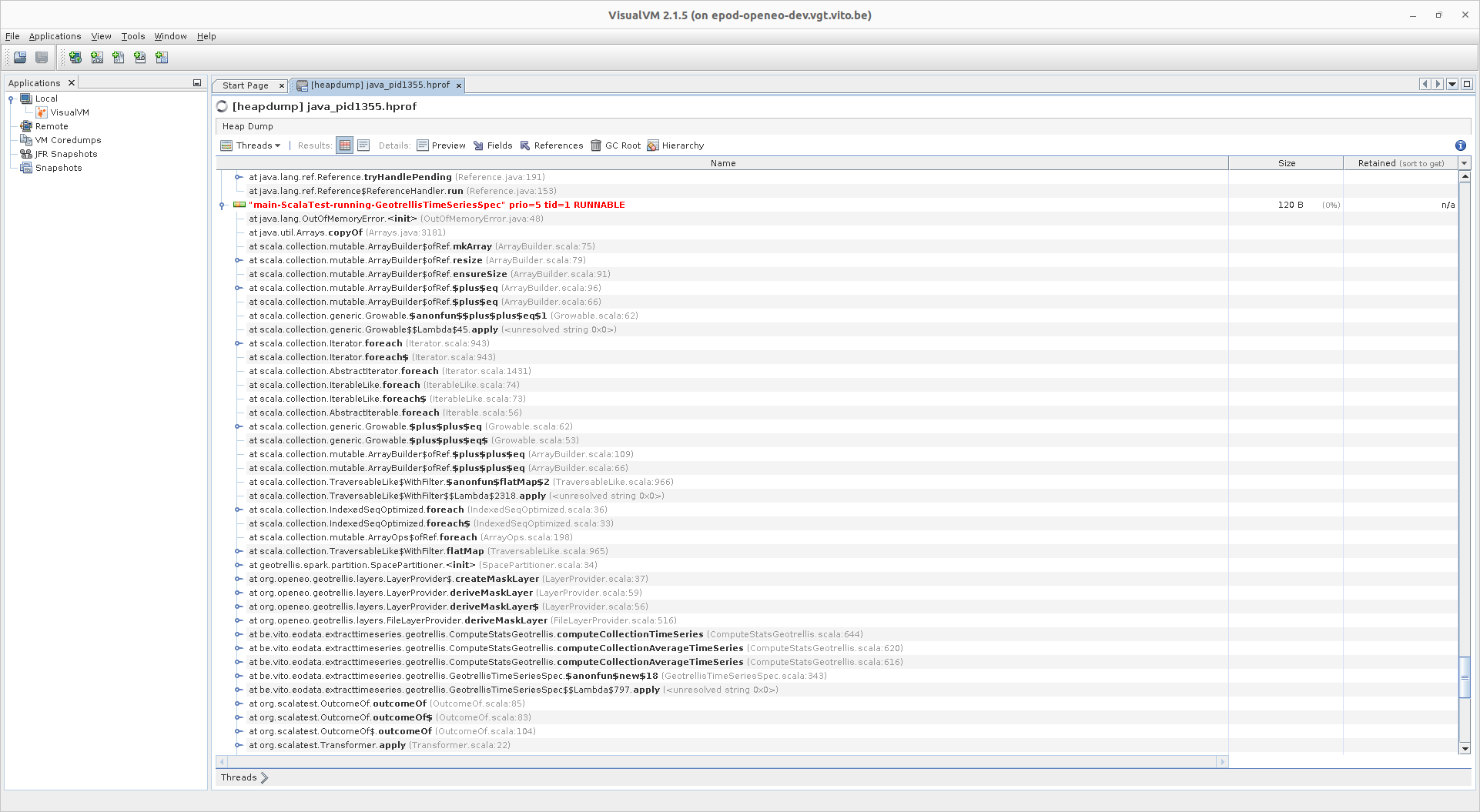Sort by the Retained column
Viewport: 1480px width, 812px height.
tap(1401, 163)
